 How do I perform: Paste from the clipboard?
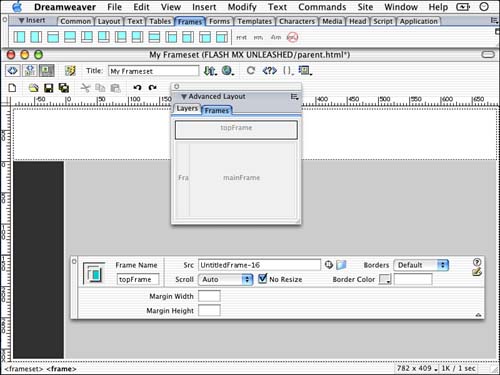[x=115, y=88]
